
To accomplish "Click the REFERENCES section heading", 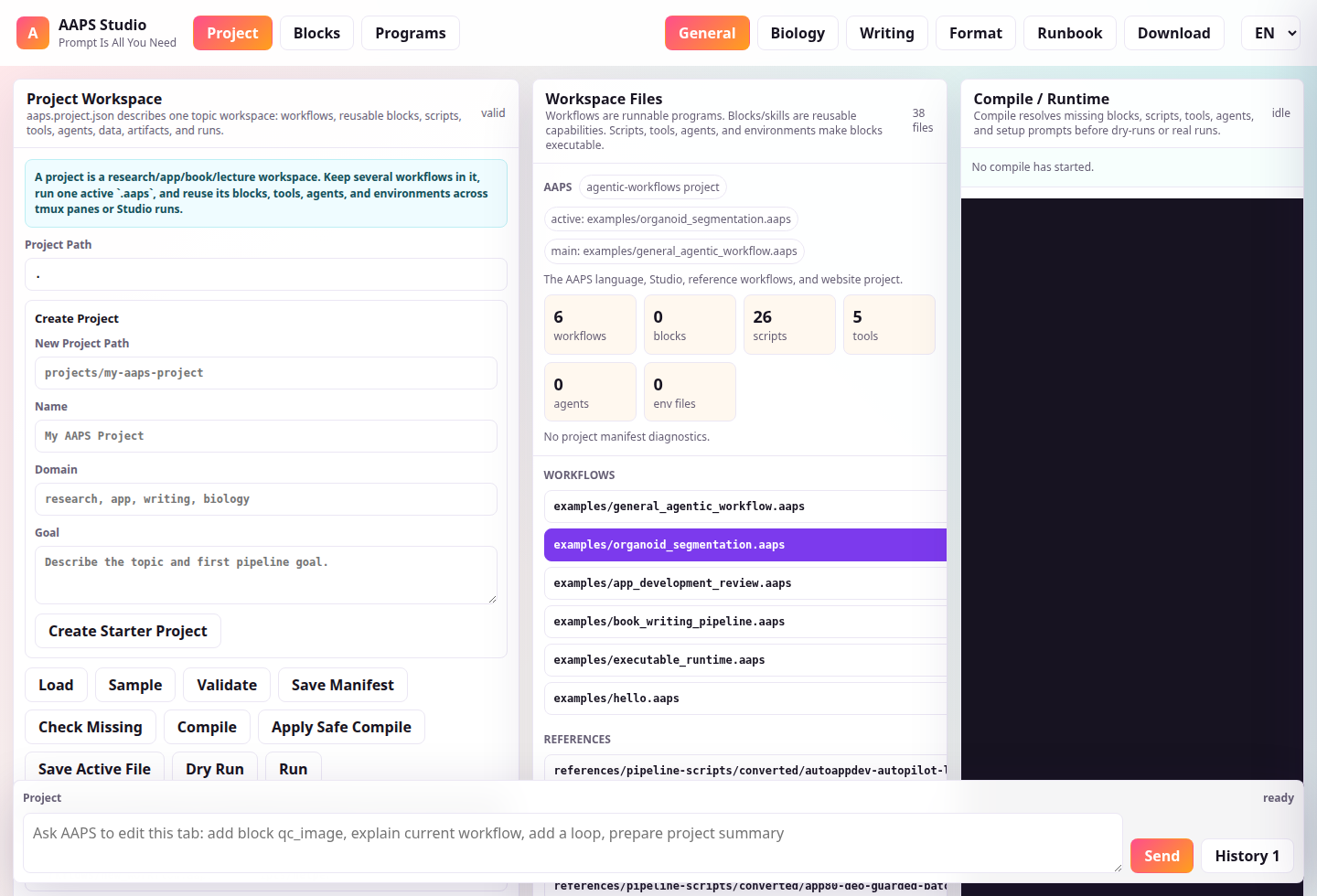I will click(x=577, y=740).
